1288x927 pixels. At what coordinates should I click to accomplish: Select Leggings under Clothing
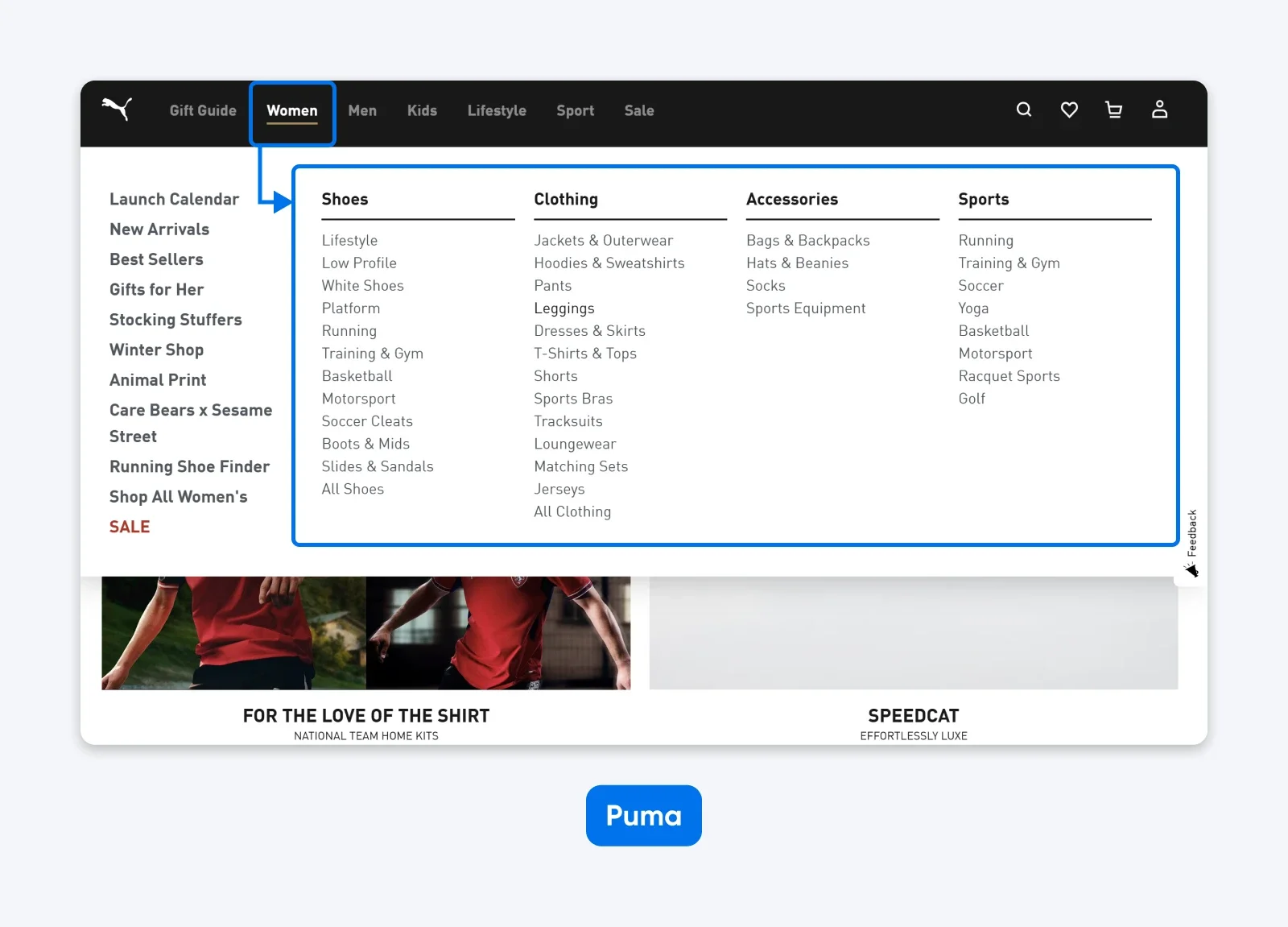tap(564, 308)
